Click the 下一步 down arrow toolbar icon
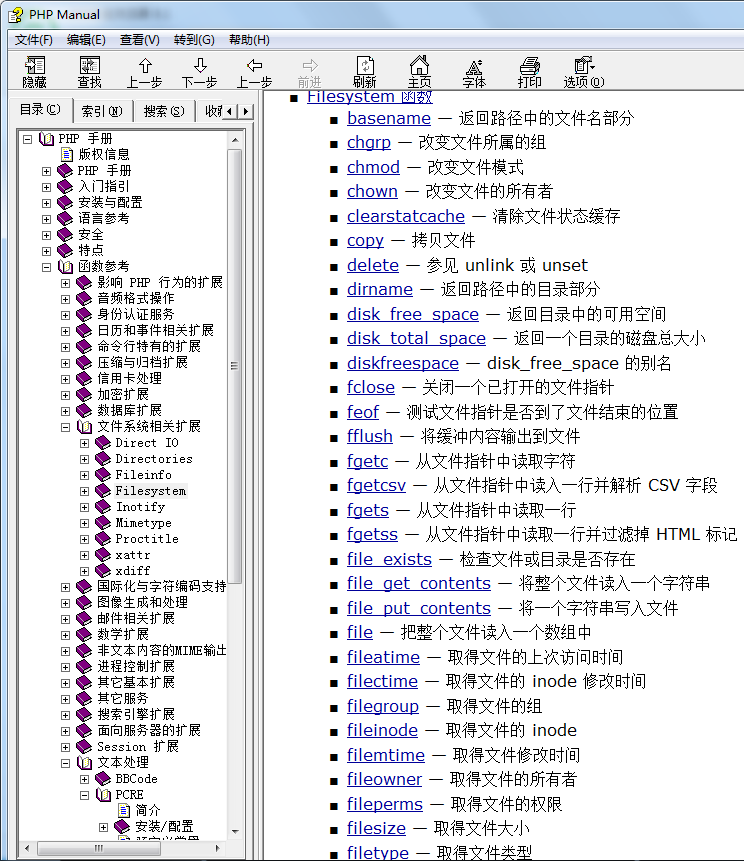Image resolution: width=744 pixels, height=861 pixels. pyautogui.click(x=200, y=71)
